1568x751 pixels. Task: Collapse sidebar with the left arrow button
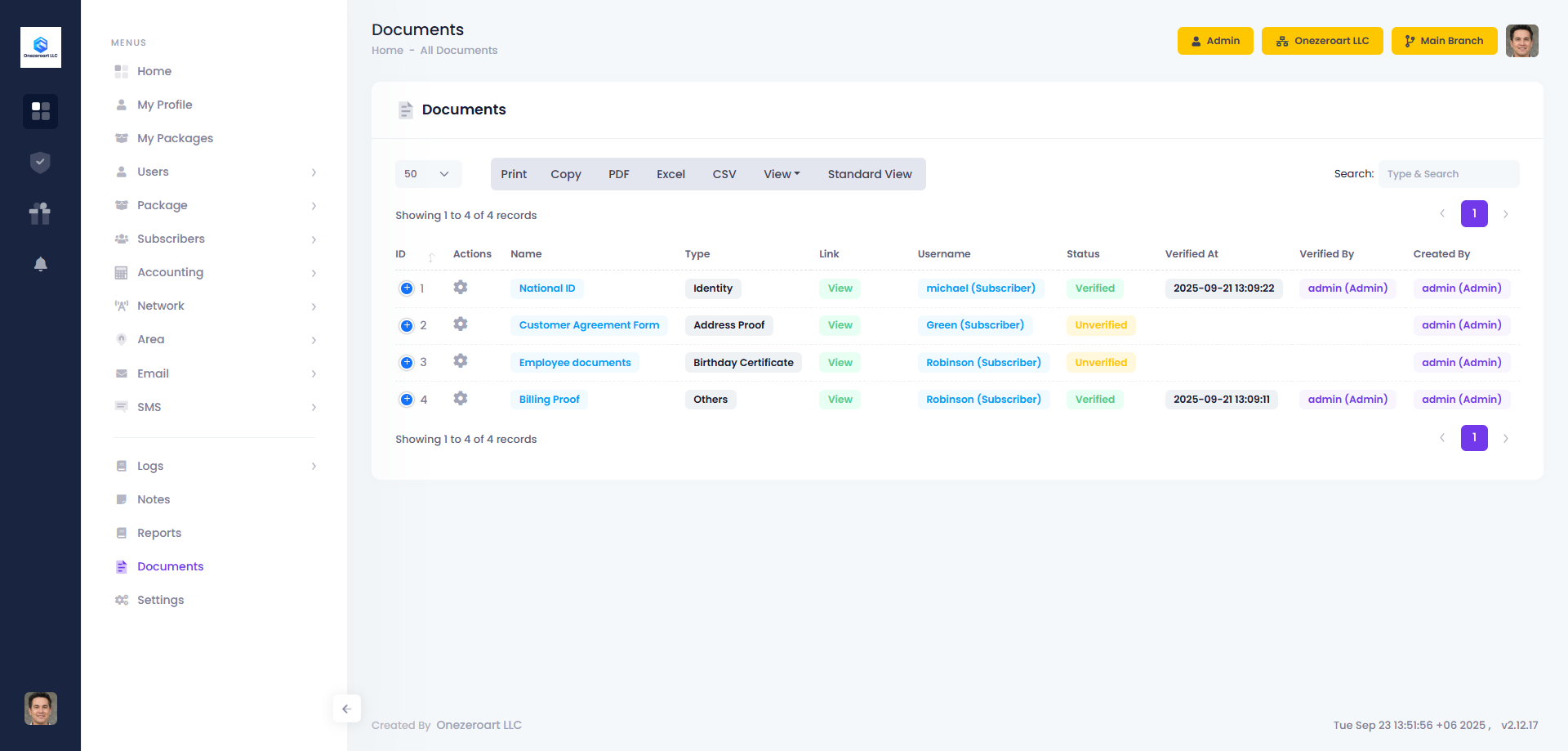tap(346, 709)
